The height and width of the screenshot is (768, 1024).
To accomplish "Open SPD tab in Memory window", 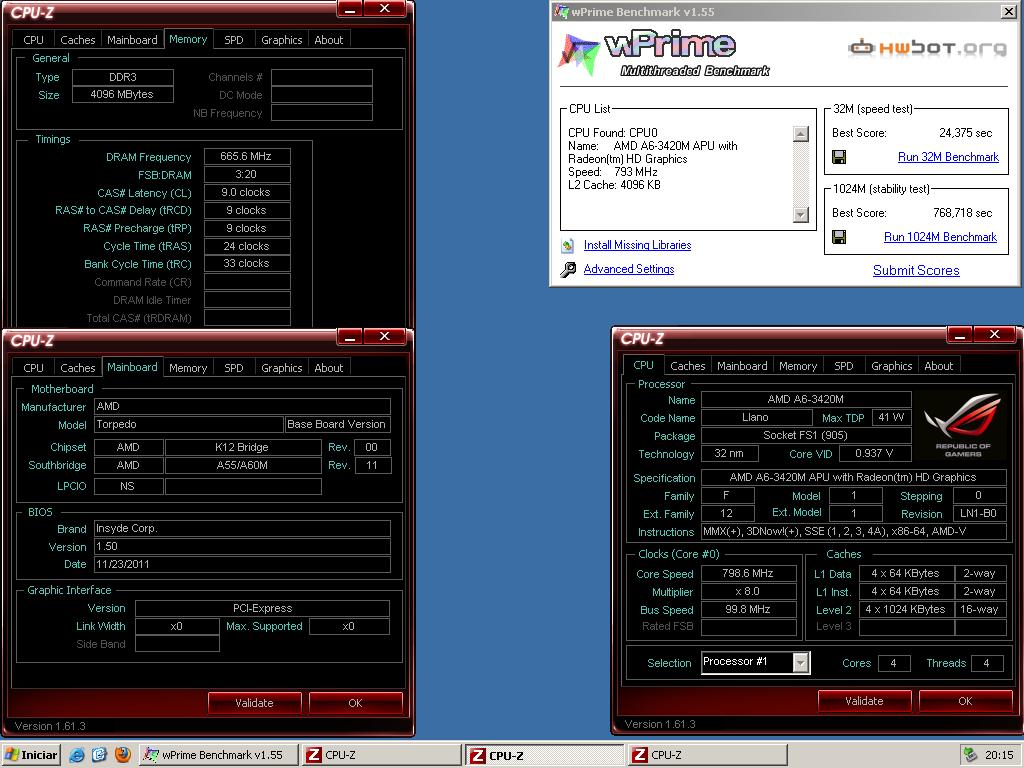I will (x=234, y=40).
